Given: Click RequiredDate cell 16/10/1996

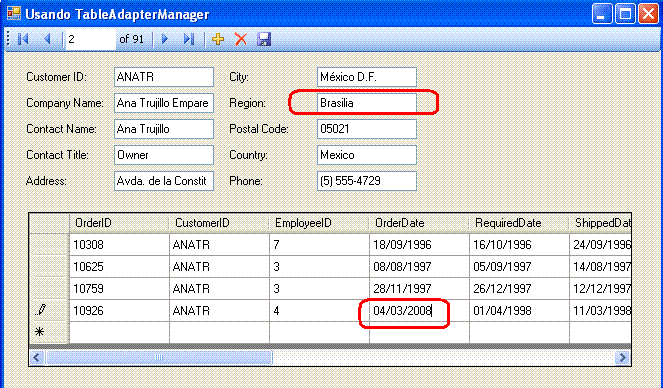Looking at the screenshot, I should click(519, 244).
